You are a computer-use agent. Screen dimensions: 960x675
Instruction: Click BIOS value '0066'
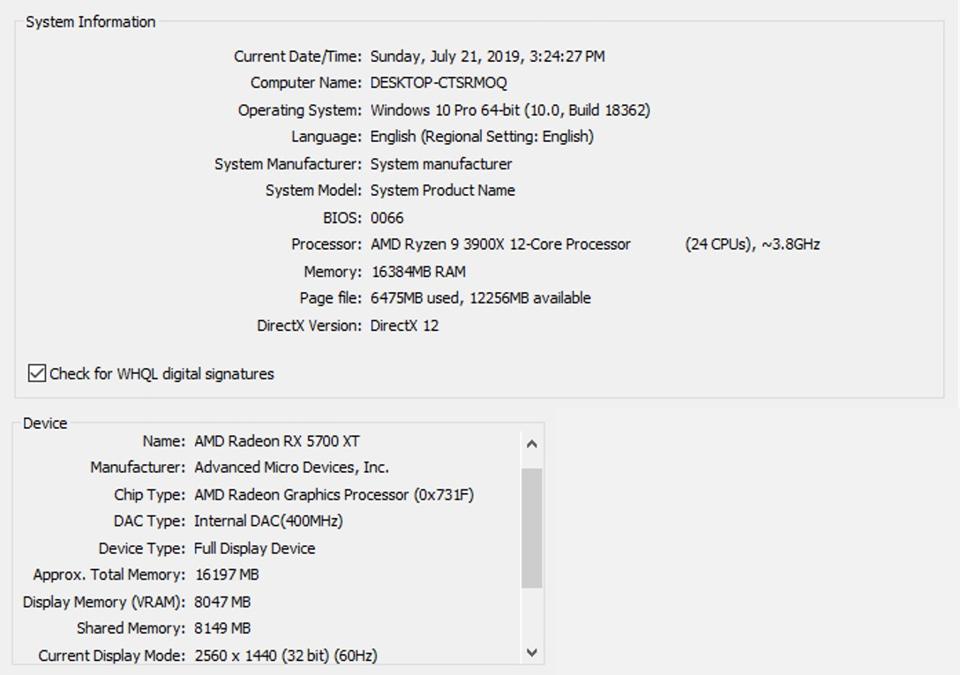(387, 218)
